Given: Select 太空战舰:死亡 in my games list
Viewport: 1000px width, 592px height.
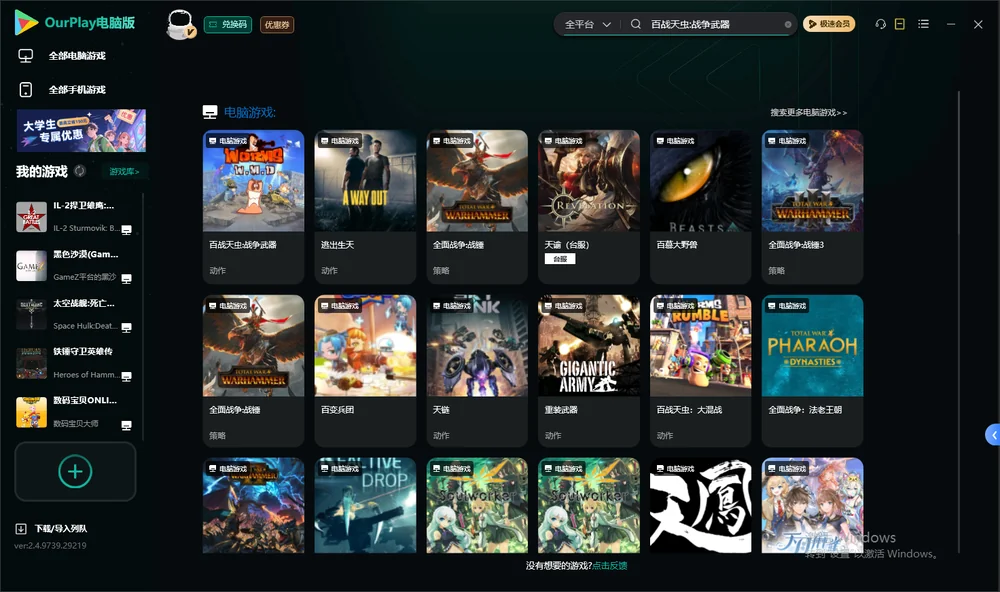Looking at the screenshot, I should click(74, 315).
